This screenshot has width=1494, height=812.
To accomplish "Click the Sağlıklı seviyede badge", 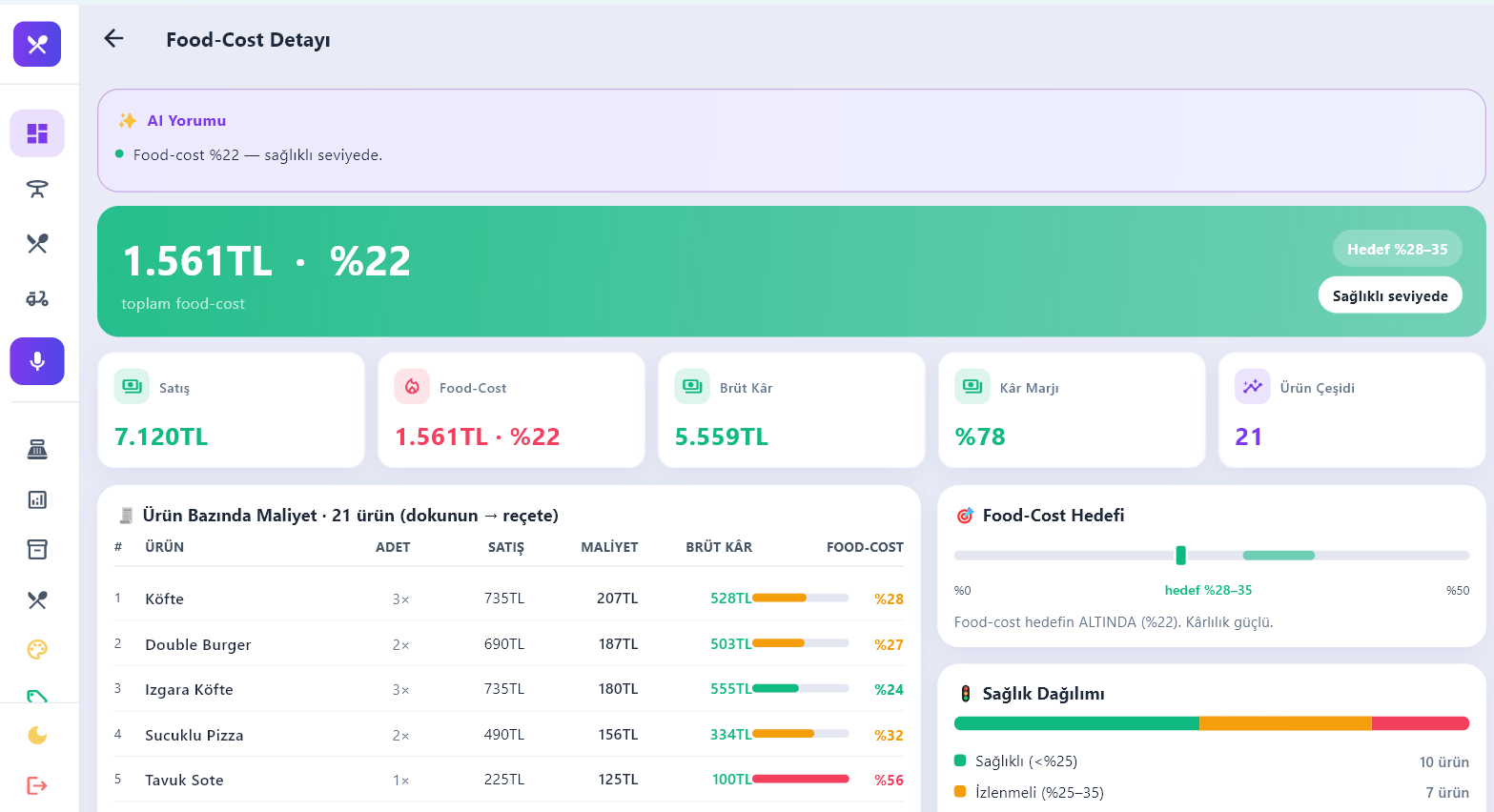I will (x=1390, y=295).
